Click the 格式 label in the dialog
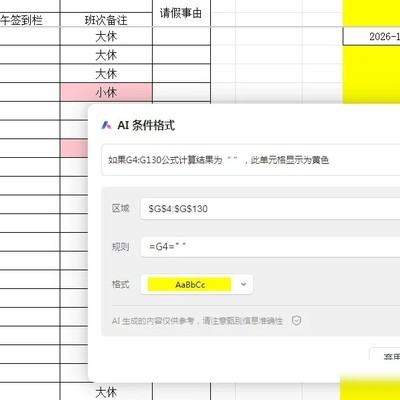The image size is (400, 400). 120,285
